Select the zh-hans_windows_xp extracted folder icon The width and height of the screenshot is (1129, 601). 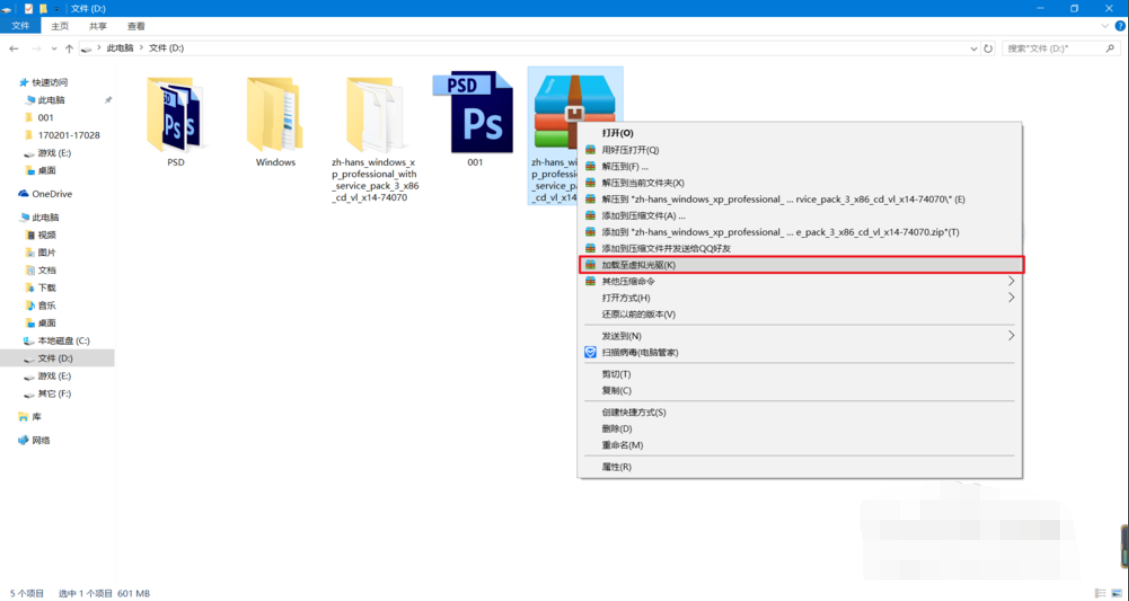click(x=375, y=114)
